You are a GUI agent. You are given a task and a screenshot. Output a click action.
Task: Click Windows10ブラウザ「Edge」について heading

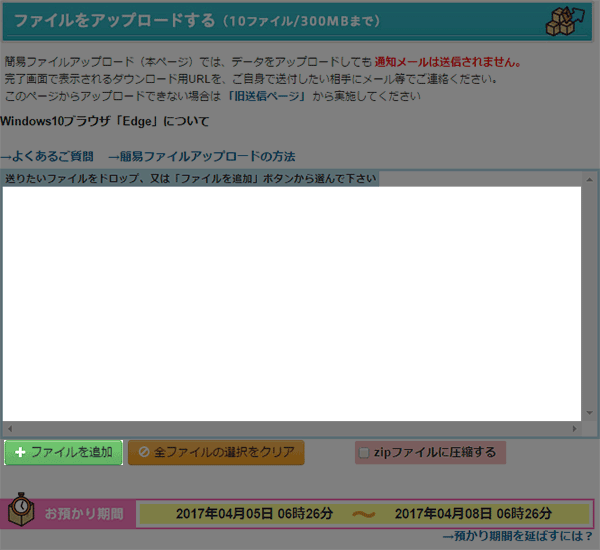pos(104,121)
